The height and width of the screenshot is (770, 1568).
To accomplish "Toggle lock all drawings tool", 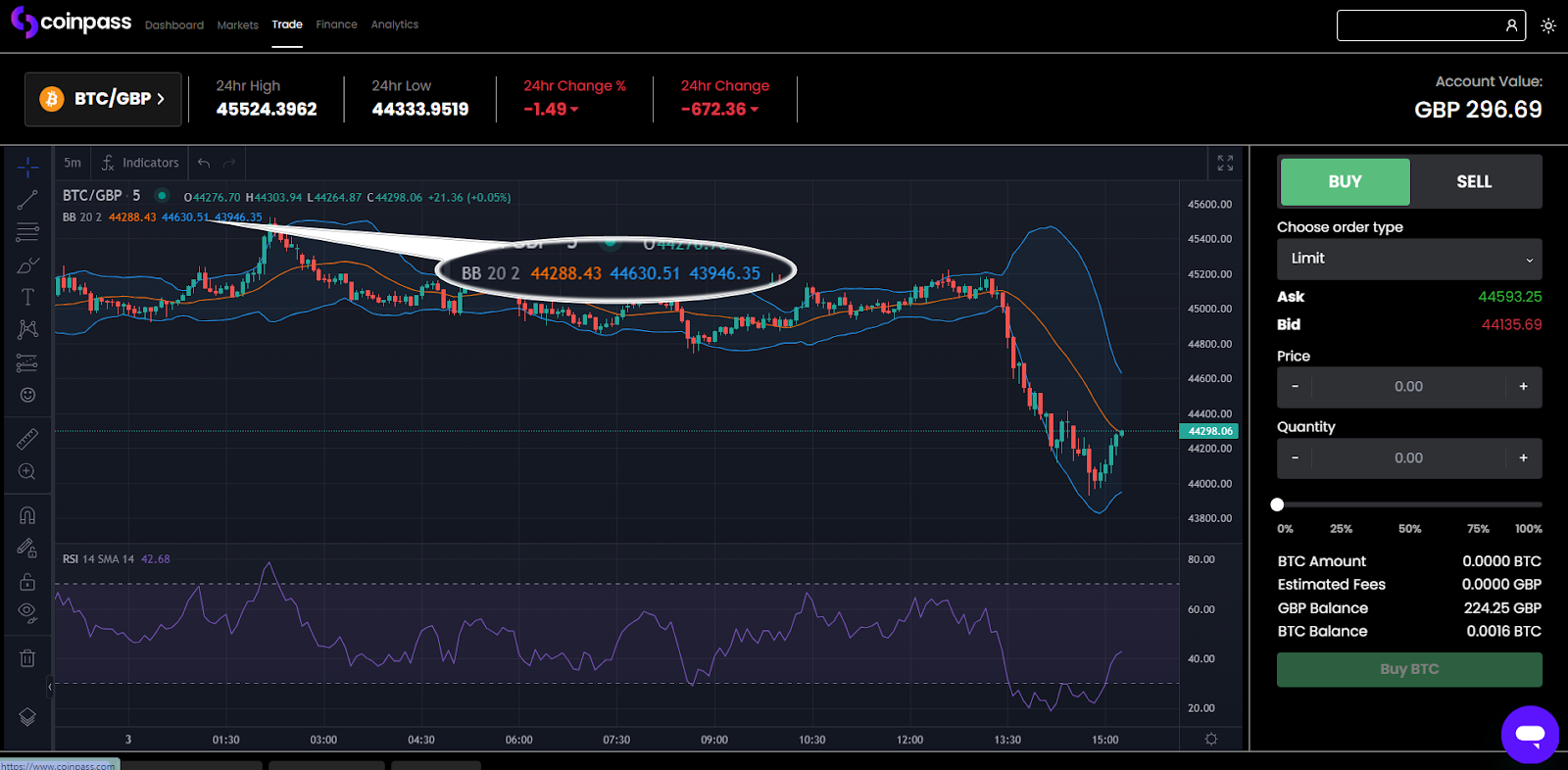I will coord(27,582).
